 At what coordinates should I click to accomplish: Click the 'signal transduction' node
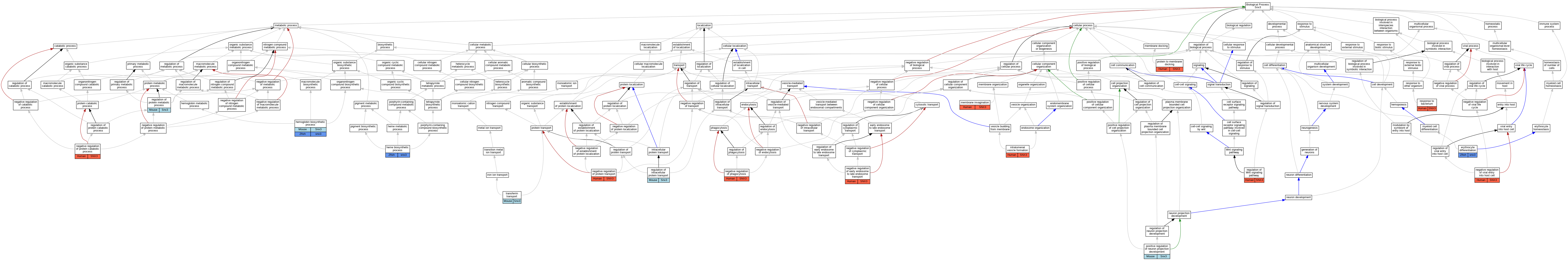(1219, 85)
